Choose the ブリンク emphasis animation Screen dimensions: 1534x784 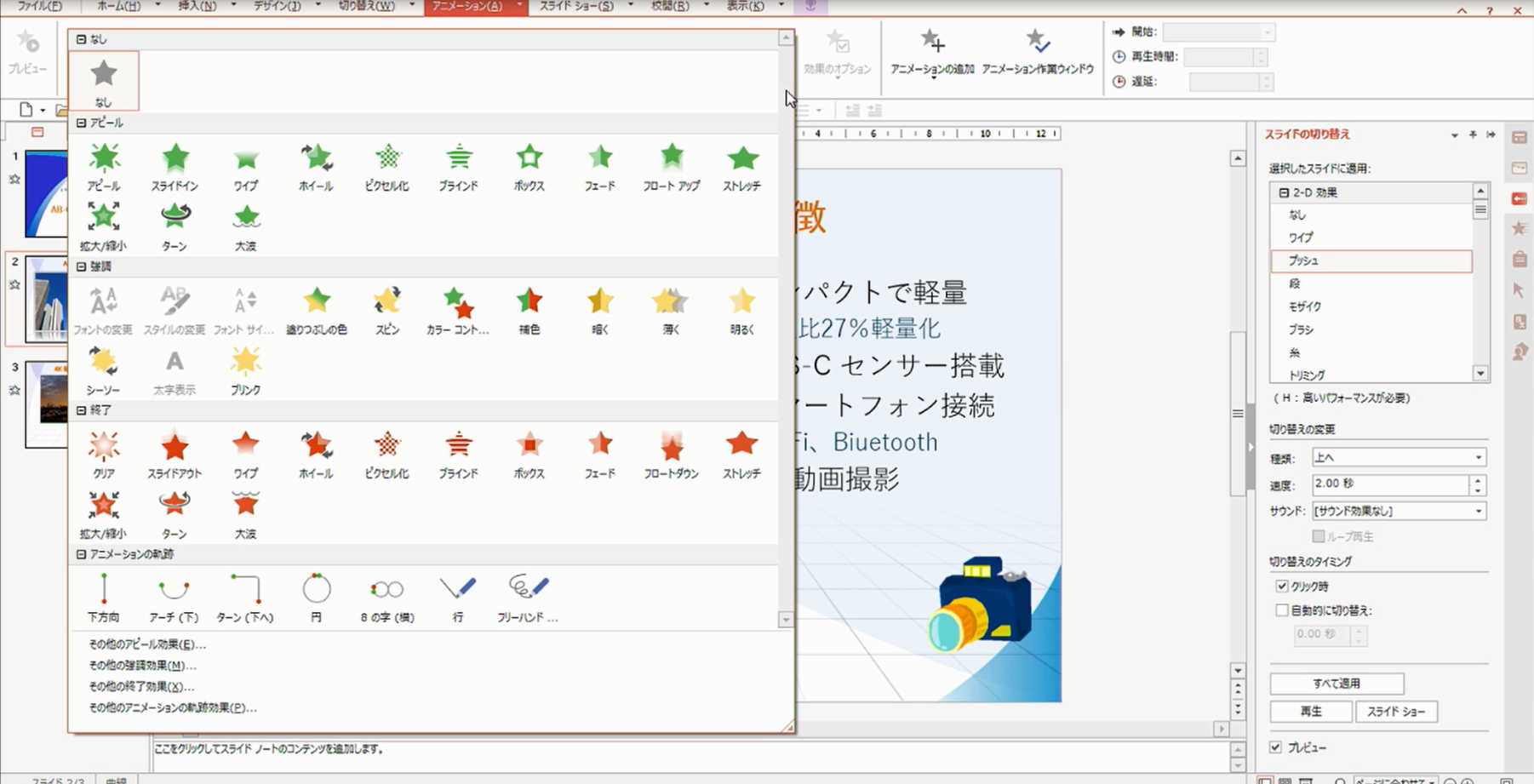tap(245, 370)
